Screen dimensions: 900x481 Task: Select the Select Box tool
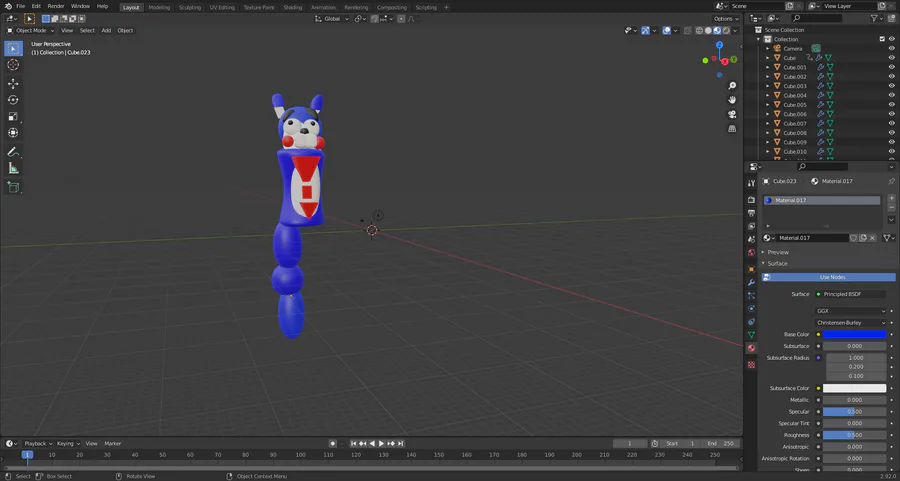(x=13, y=49)
